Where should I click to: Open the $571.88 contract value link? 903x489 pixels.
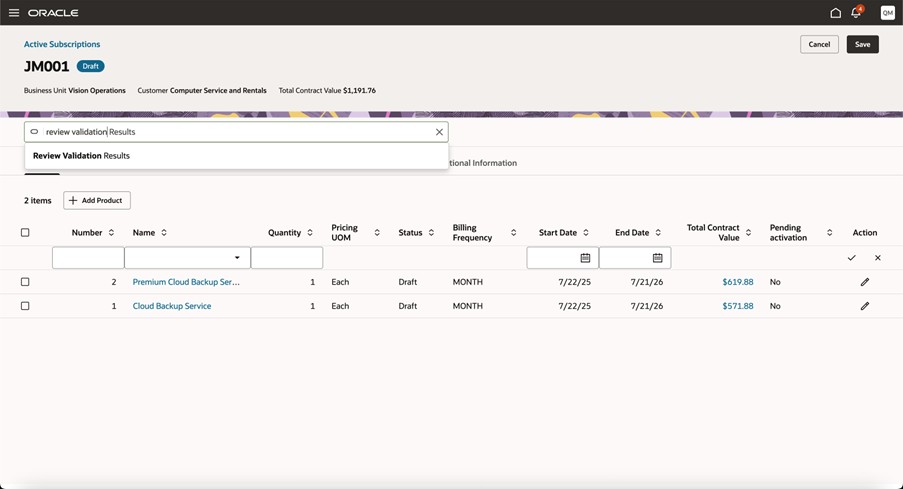tap(738, 306)
